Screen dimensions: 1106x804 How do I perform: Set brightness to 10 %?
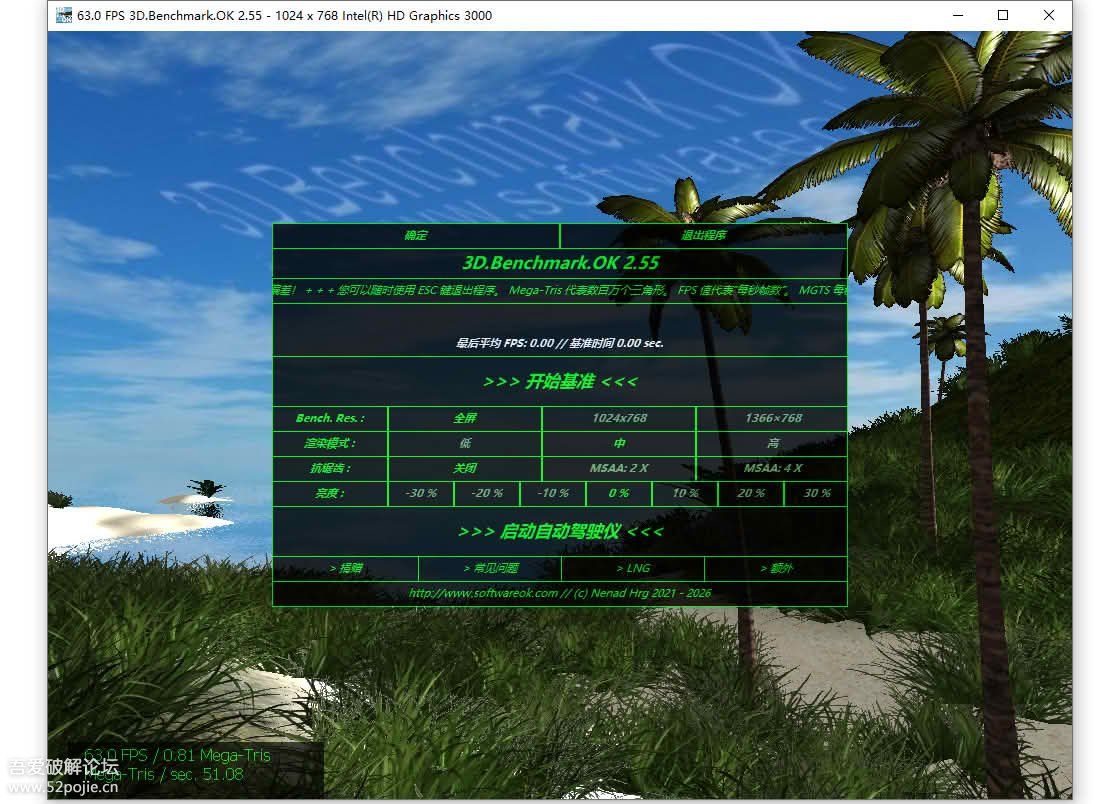pos(685,494)
